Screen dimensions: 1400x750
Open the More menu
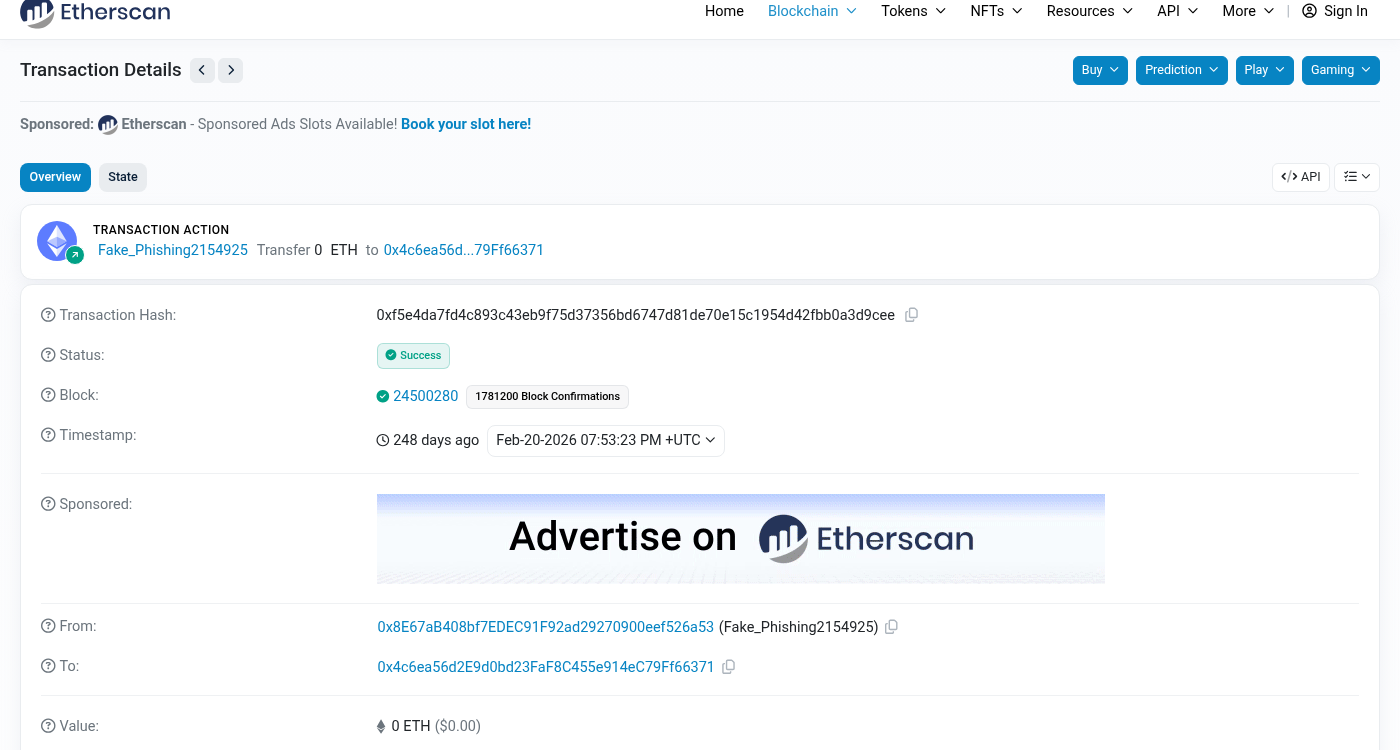[x=1248, y=11]
